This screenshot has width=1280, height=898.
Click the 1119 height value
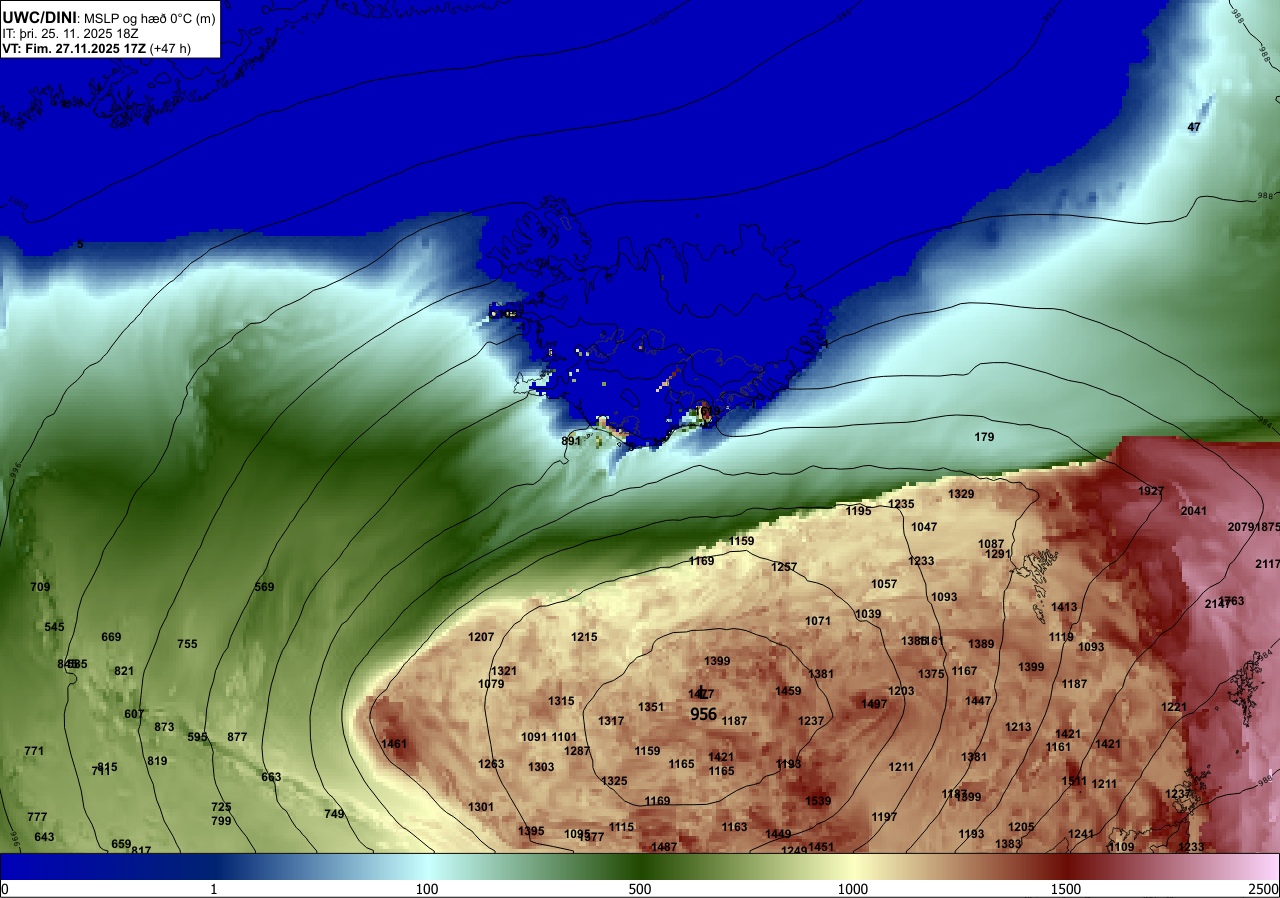pos(1061,637)
